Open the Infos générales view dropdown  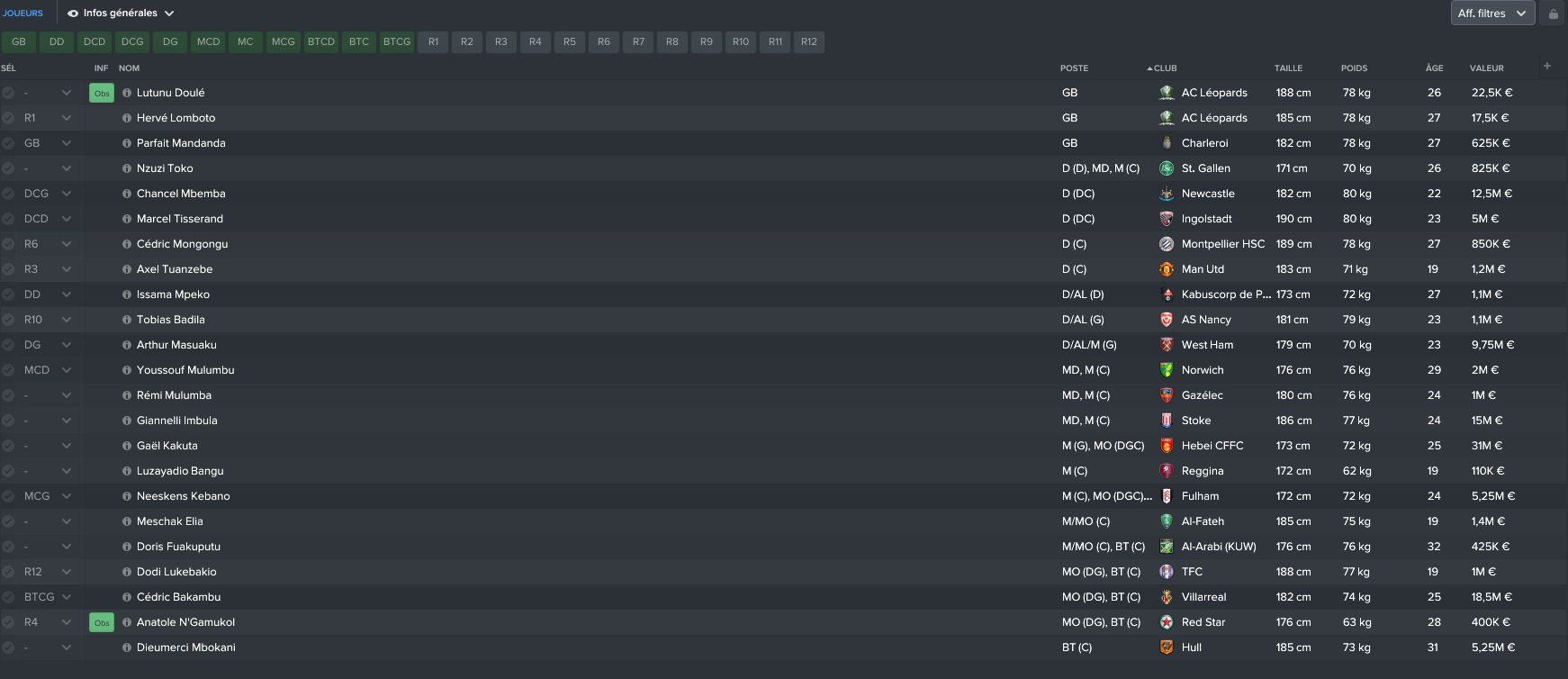point(121,14)
